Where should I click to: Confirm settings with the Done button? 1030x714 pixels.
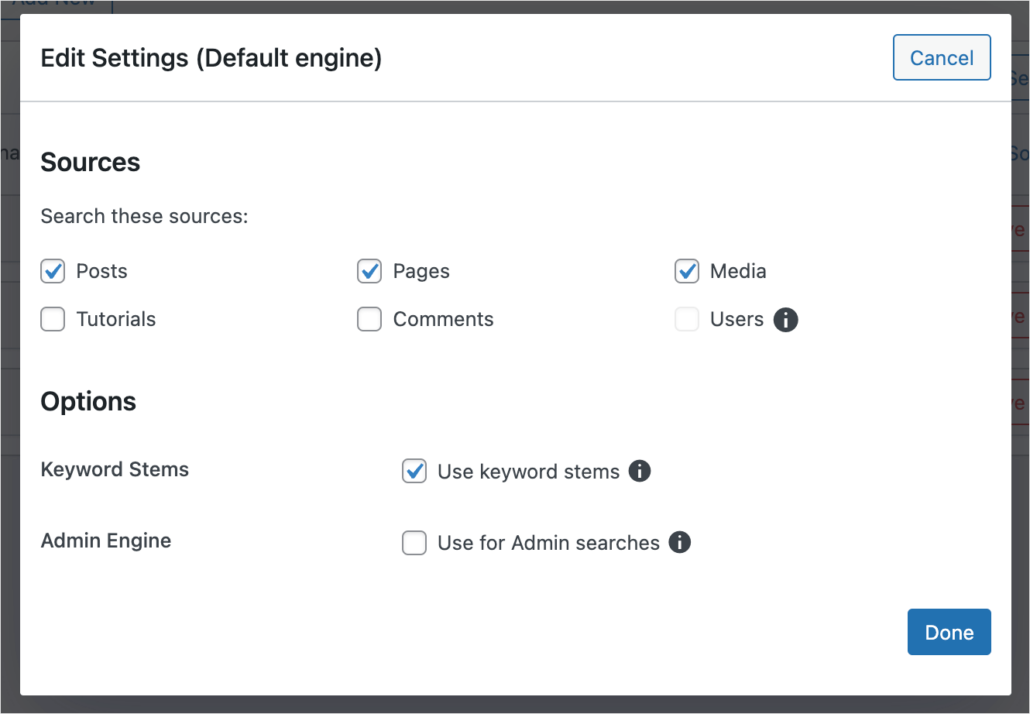pos(948,632)
